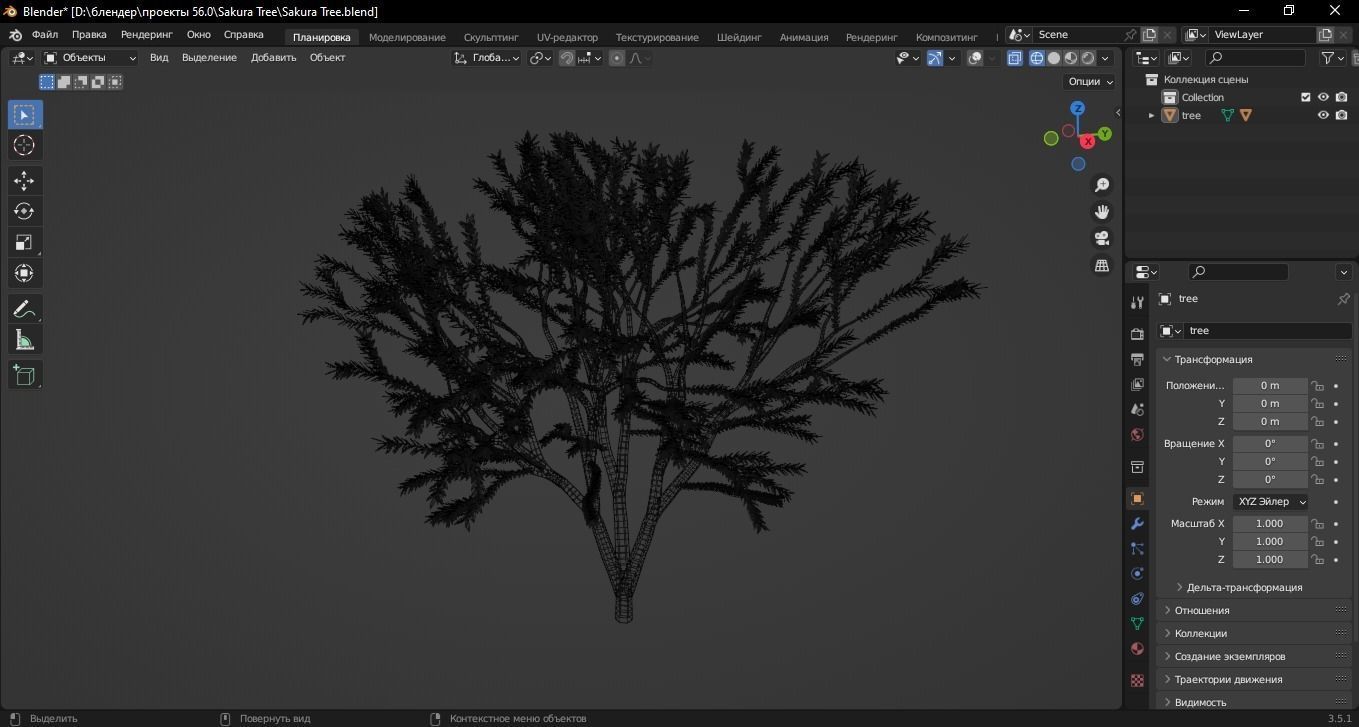Click the viewport zoom magnifier icon
The image size is (1359, 727).
[1102, 185]
